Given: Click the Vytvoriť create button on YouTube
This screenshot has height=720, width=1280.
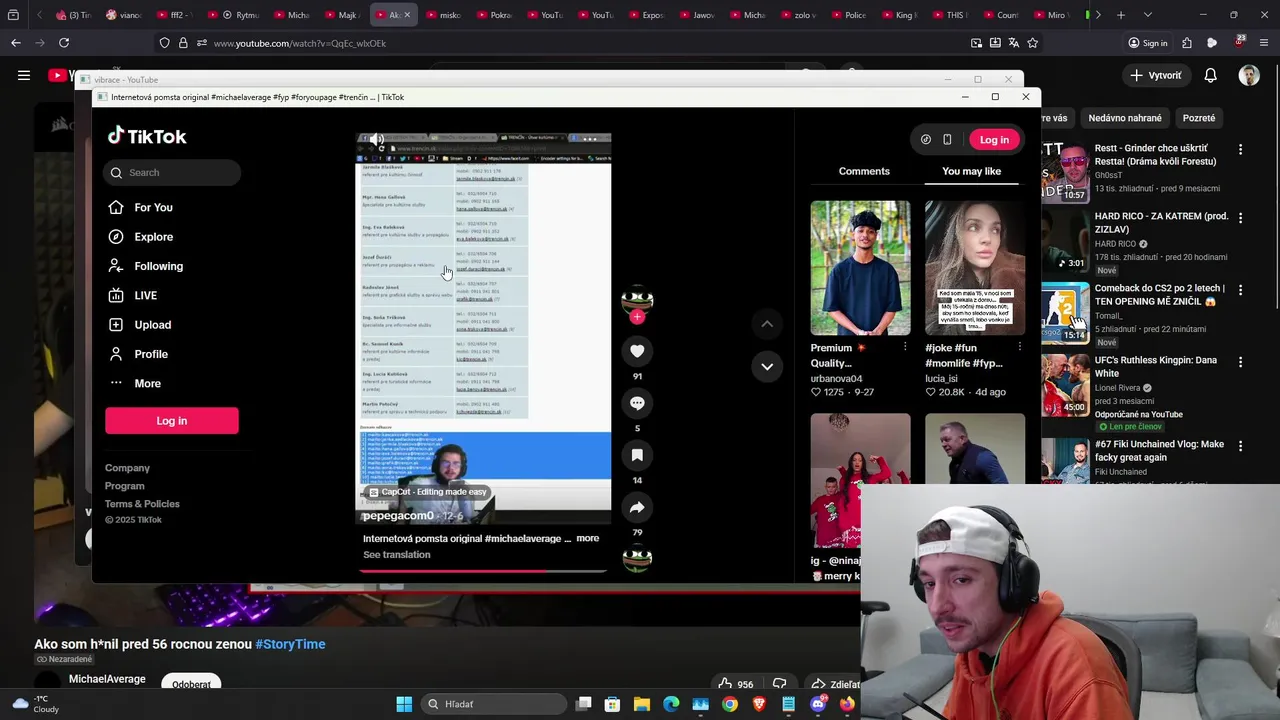Looking at the screenshot, I should [x=1156, y=75].
